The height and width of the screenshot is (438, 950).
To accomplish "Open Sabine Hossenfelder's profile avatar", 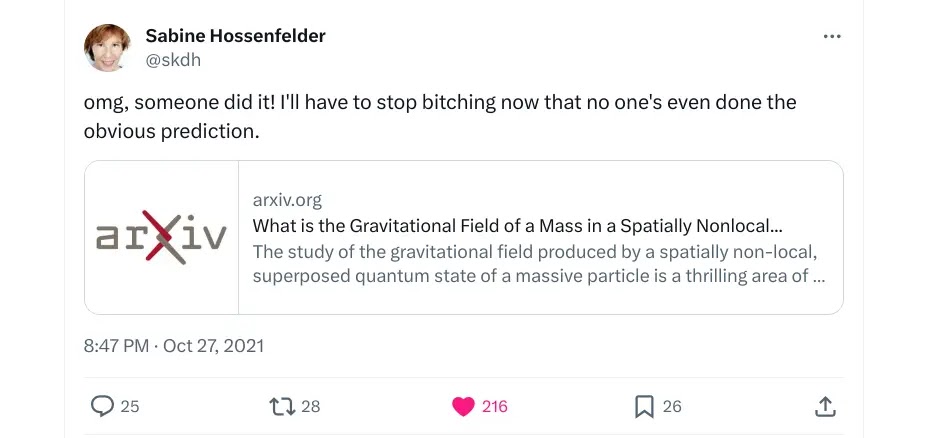I will coord(107,47).
